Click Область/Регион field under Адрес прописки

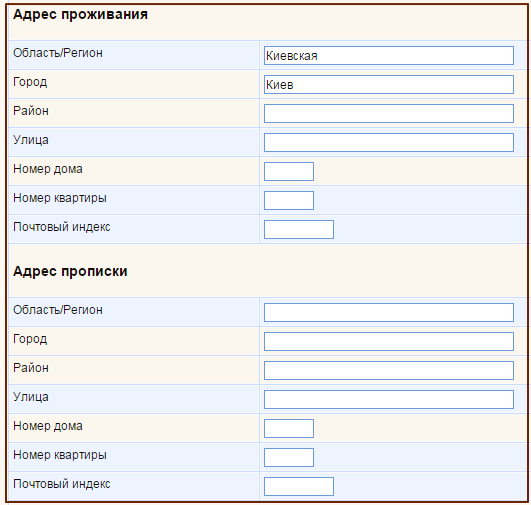click(389, 313)
